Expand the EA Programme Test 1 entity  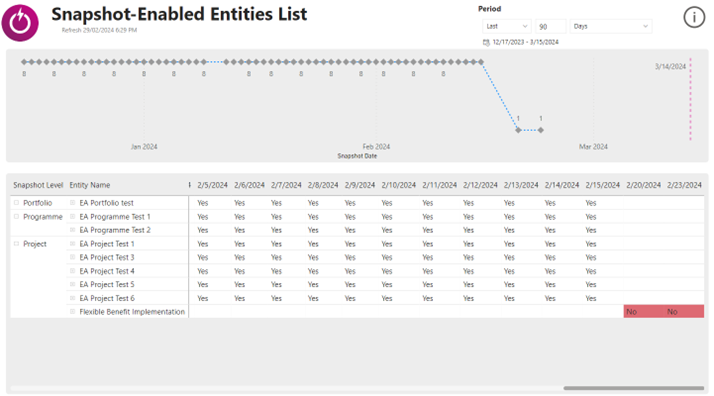(72, 217)
